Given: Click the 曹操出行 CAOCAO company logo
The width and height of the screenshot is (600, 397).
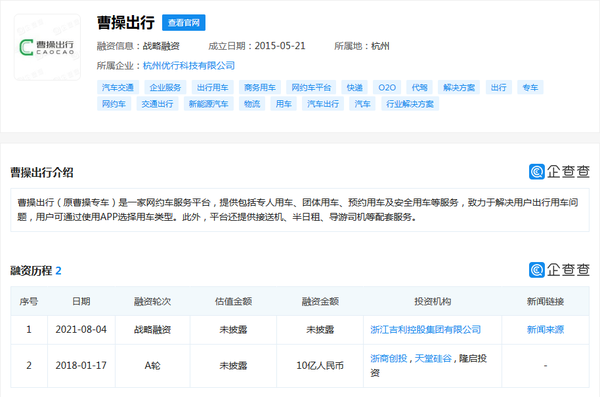Looking at the screenshot, I should pyautogui.click(x=47, y=47).
